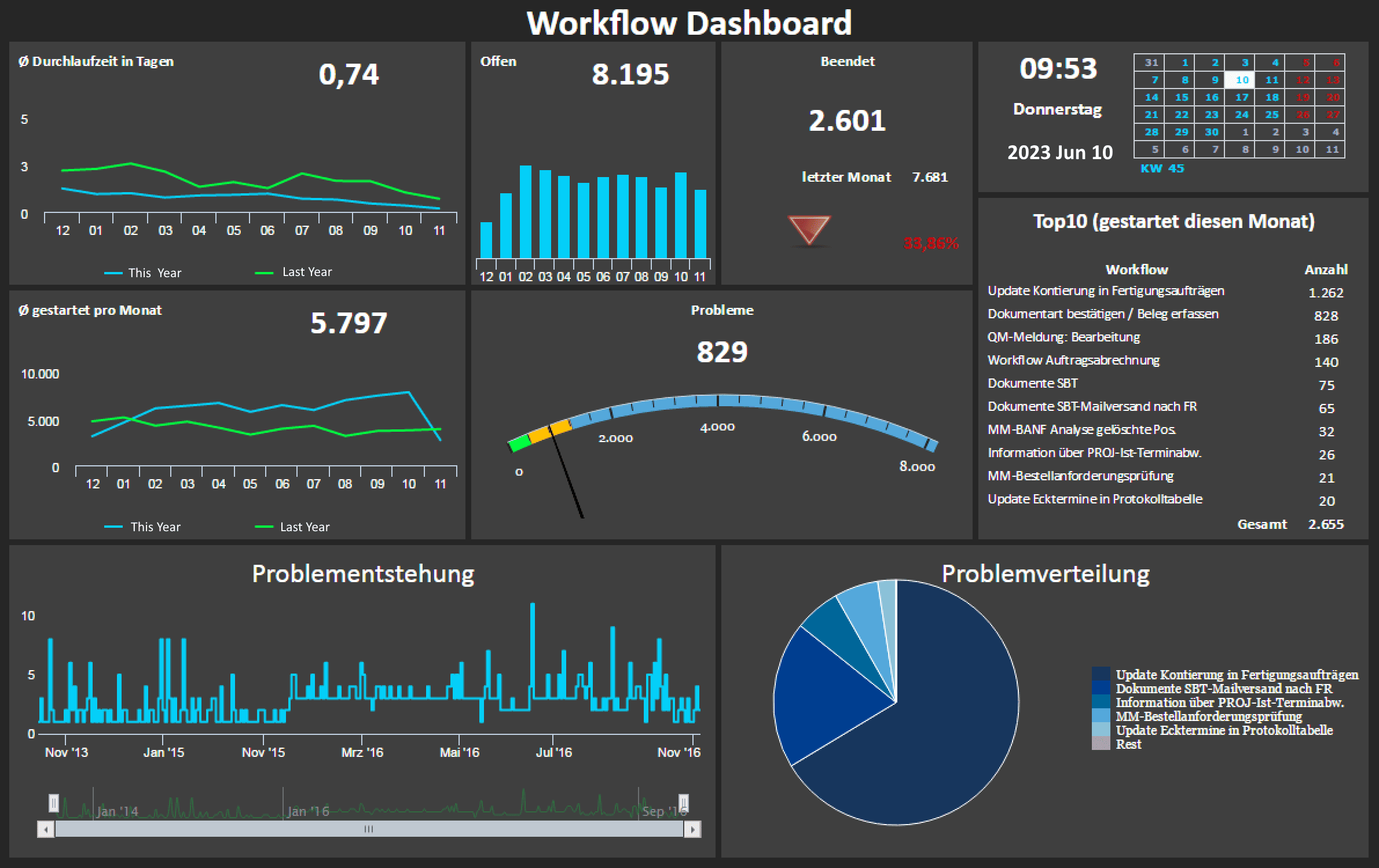Toggle 'This Year' legend in Durchlaufzeit chart
The height and width of the screenshot is (868, 1379).
point(155,273)
